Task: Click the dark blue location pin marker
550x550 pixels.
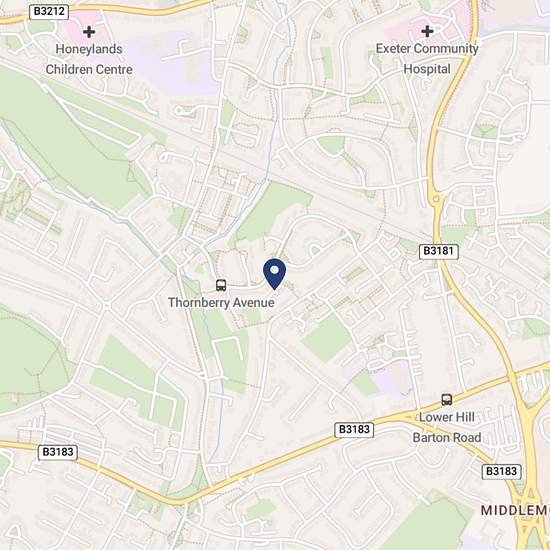Action: click(274, 274)
